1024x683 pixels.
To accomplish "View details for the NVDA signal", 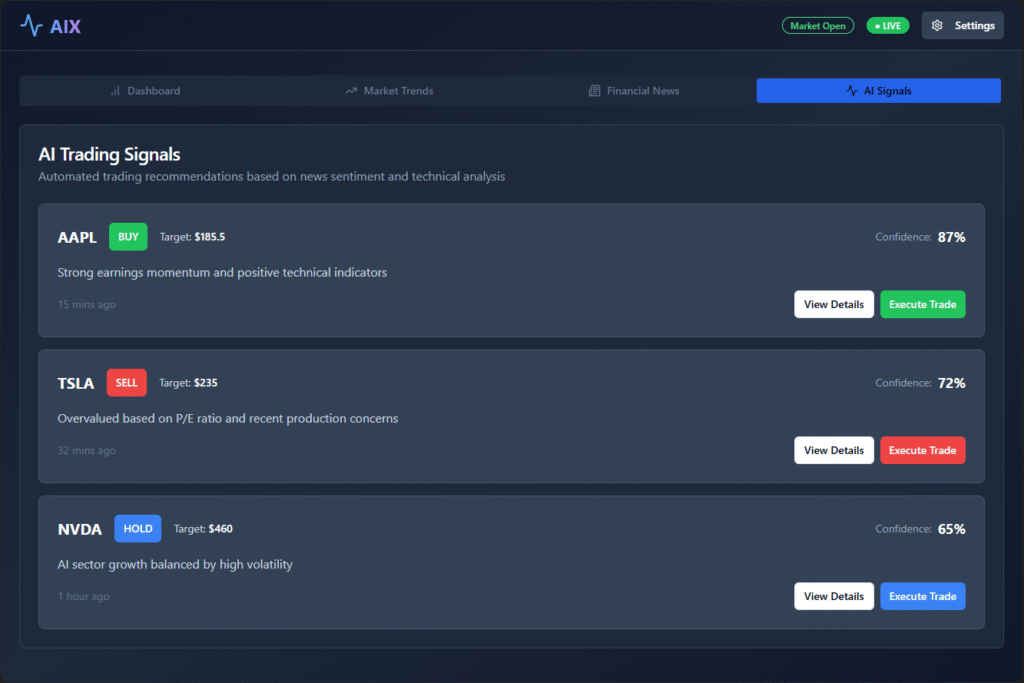I will click(x=834, y=596).
